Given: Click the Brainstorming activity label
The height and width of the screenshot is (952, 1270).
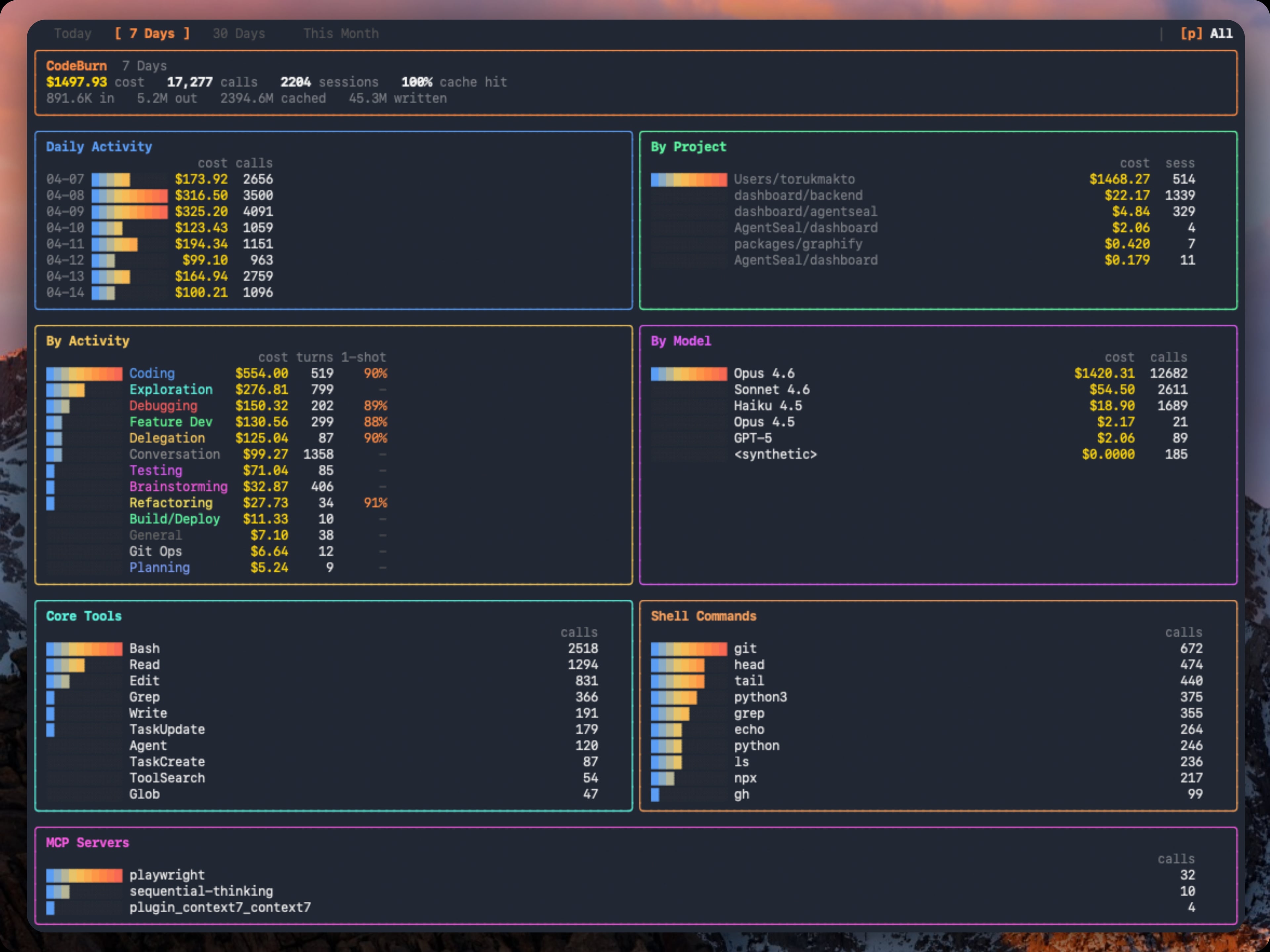Looking at the screenshot, I should (x=178, y=487).
